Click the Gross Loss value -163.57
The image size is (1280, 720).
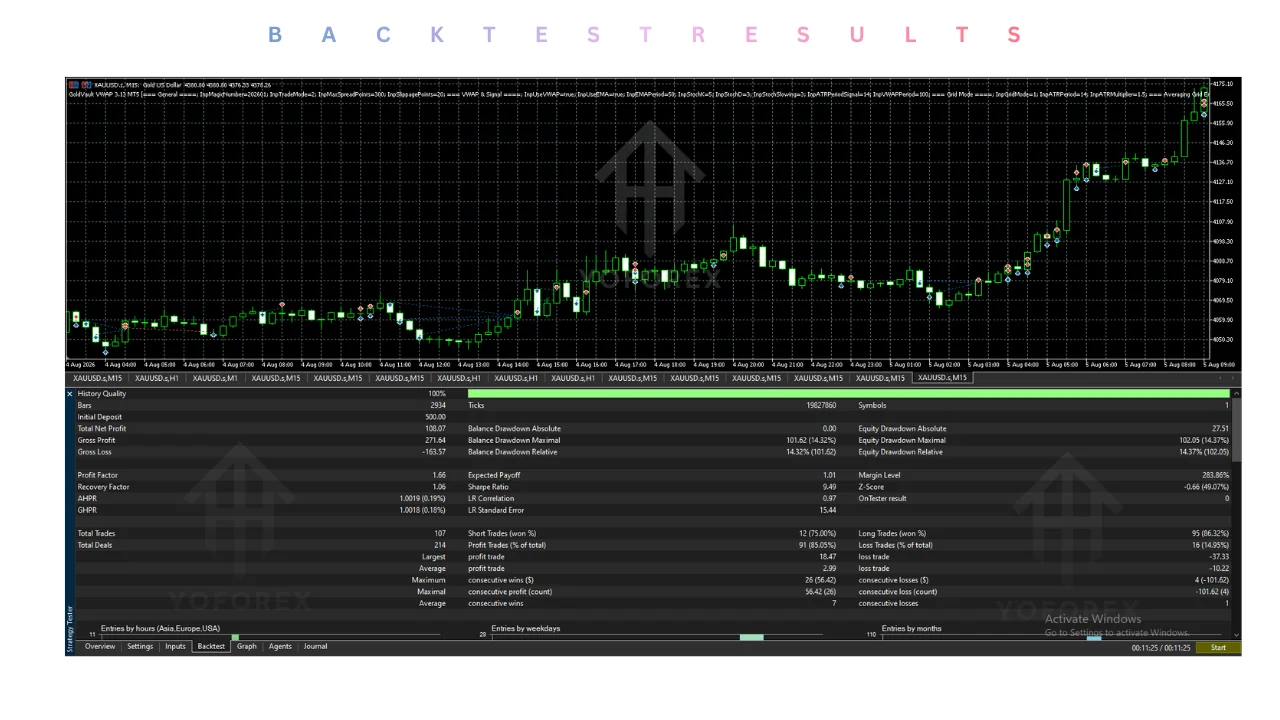point(432,452)
